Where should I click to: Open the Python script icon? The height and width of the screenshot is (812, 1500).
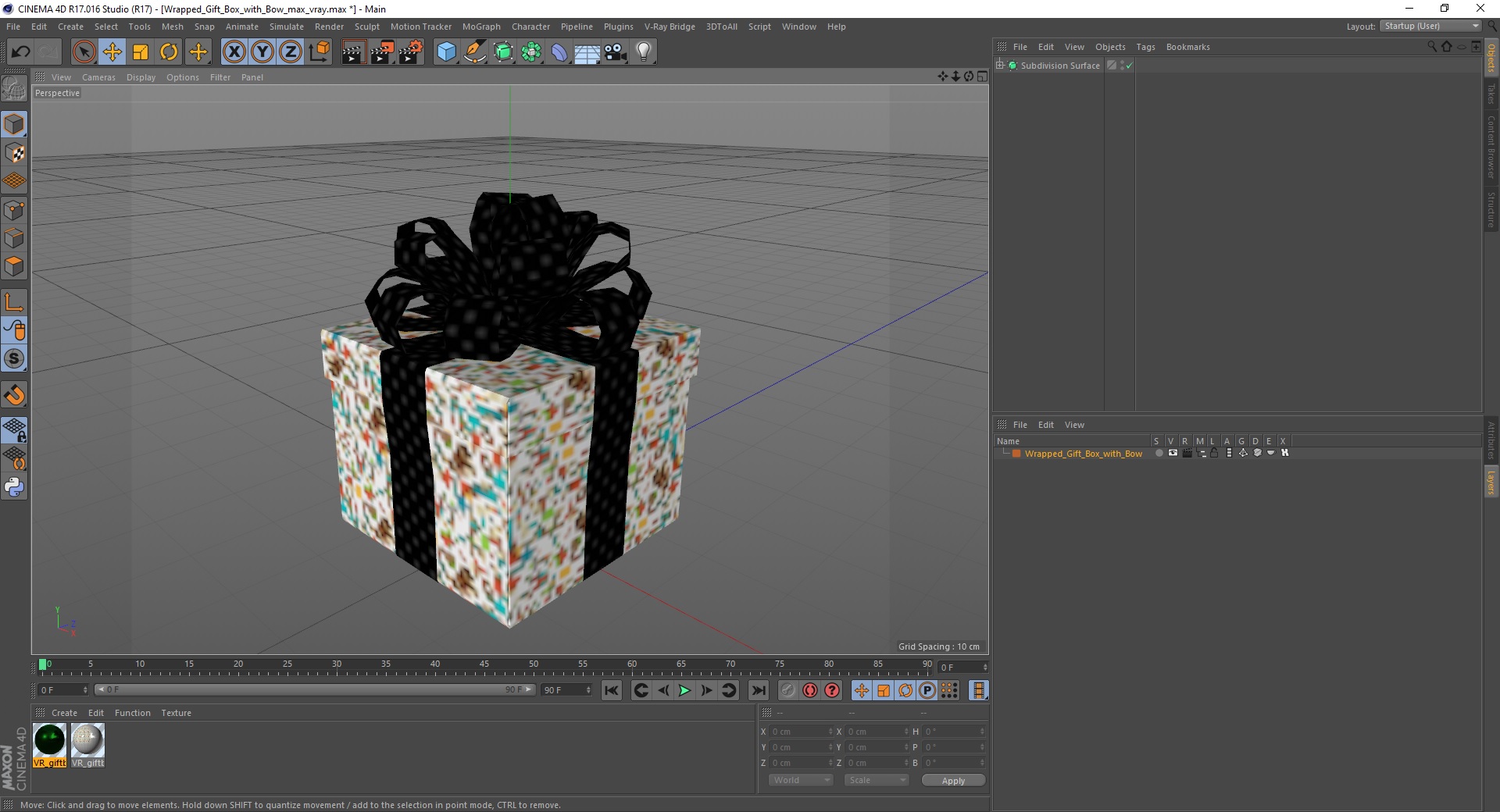point(14,487)
